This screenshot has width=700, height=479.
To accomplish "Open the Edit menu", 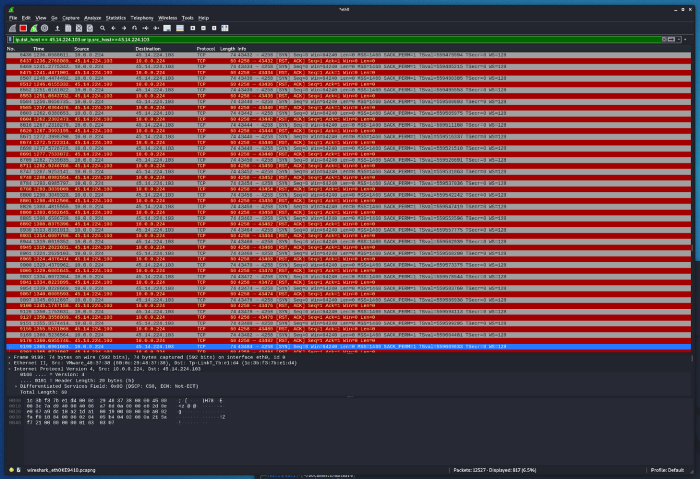I will point(26,18).
